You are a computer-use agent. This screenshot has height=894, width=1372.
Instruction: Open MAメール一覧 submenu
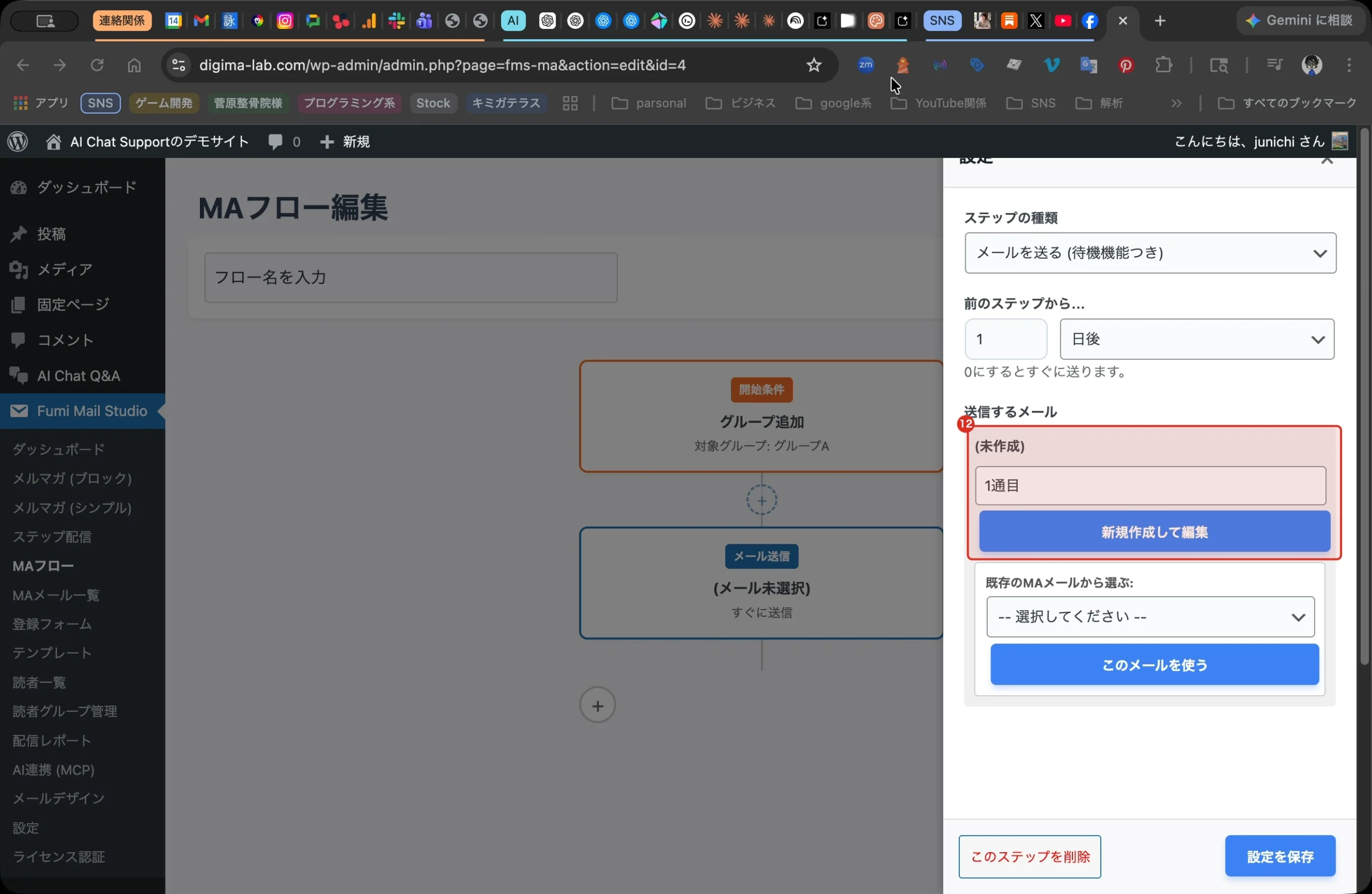[x=56, y=595]
